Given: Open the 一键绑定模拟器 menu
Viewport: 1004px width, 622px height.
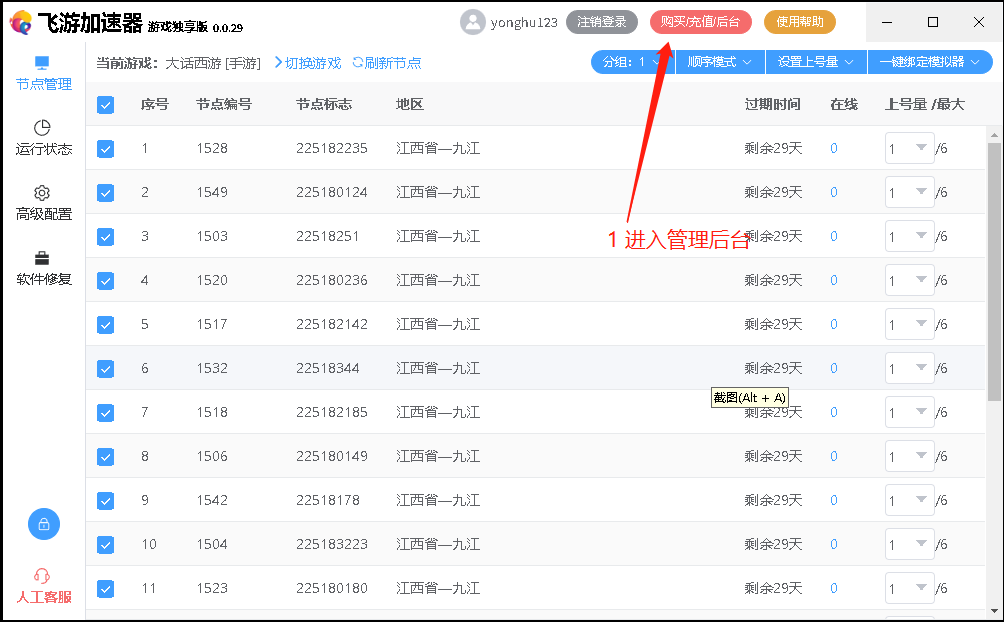Looking at the screenshot, I should click(929, 62).
